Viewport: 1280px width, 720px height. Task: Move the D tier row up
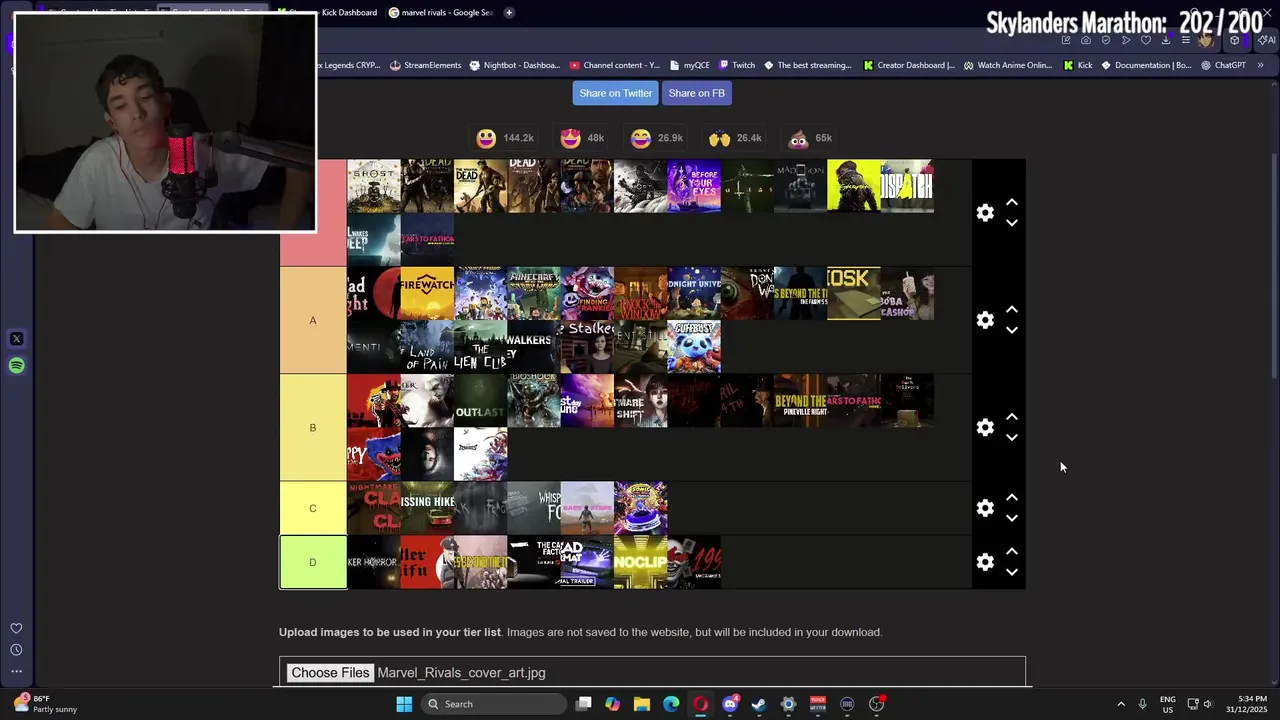click(x=1012, y=551)
